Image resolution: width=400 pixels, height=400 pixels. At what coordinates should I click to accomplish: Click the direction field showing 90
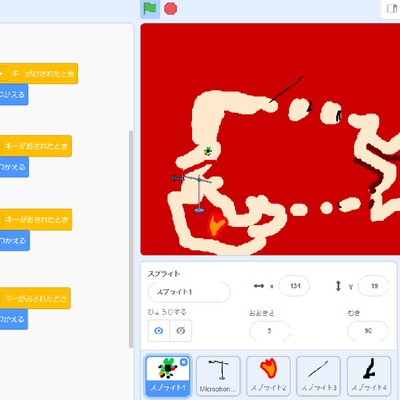coord(368,331)
